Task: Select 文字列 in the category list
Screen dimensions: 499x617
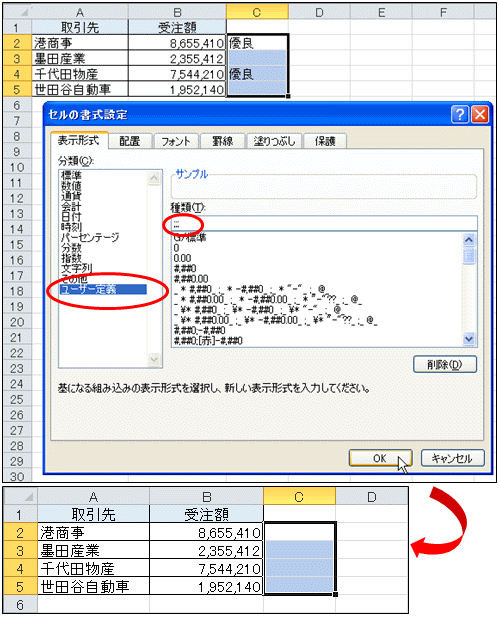Action: tap(77, 268)
